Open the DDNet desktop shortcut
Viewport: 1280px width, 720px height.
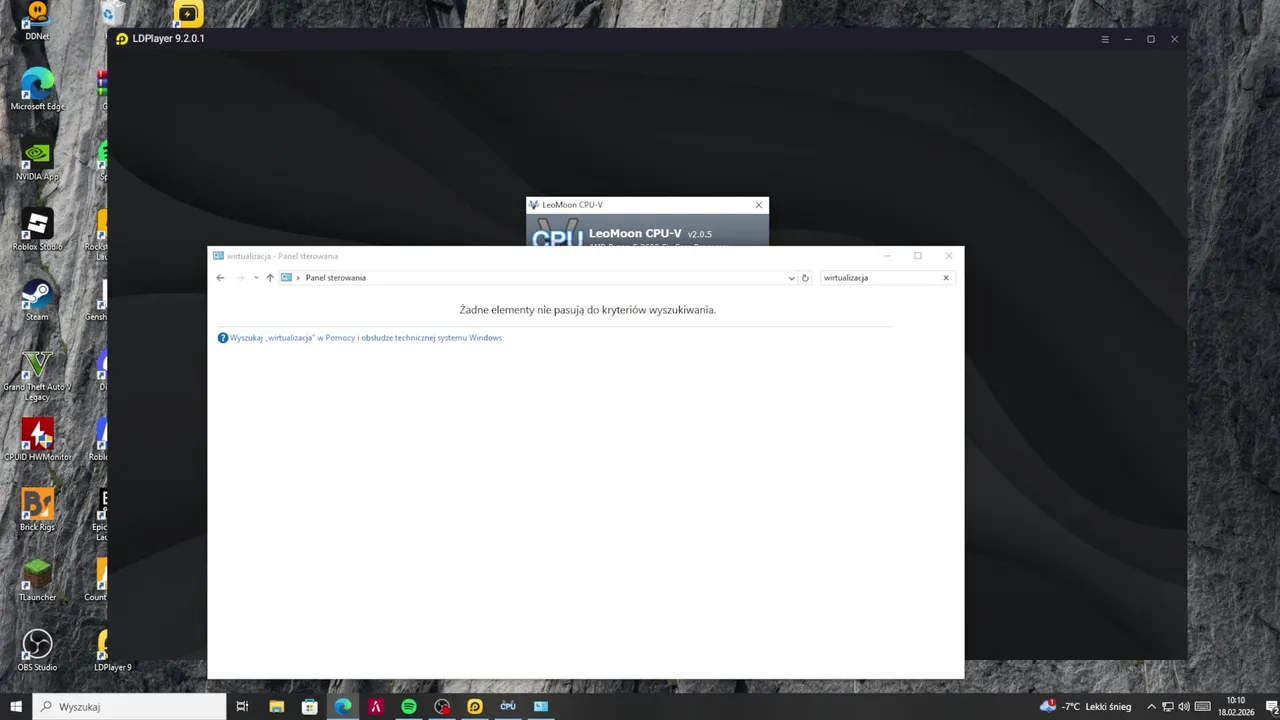pos(37,20)
